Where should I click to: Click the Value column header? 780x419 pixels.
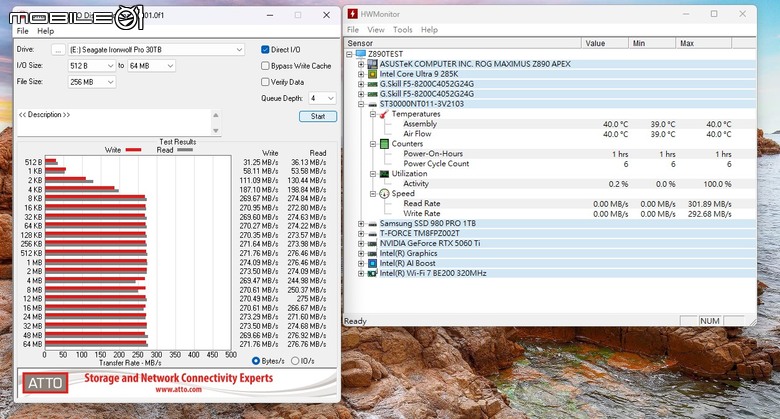coord(605,43)
